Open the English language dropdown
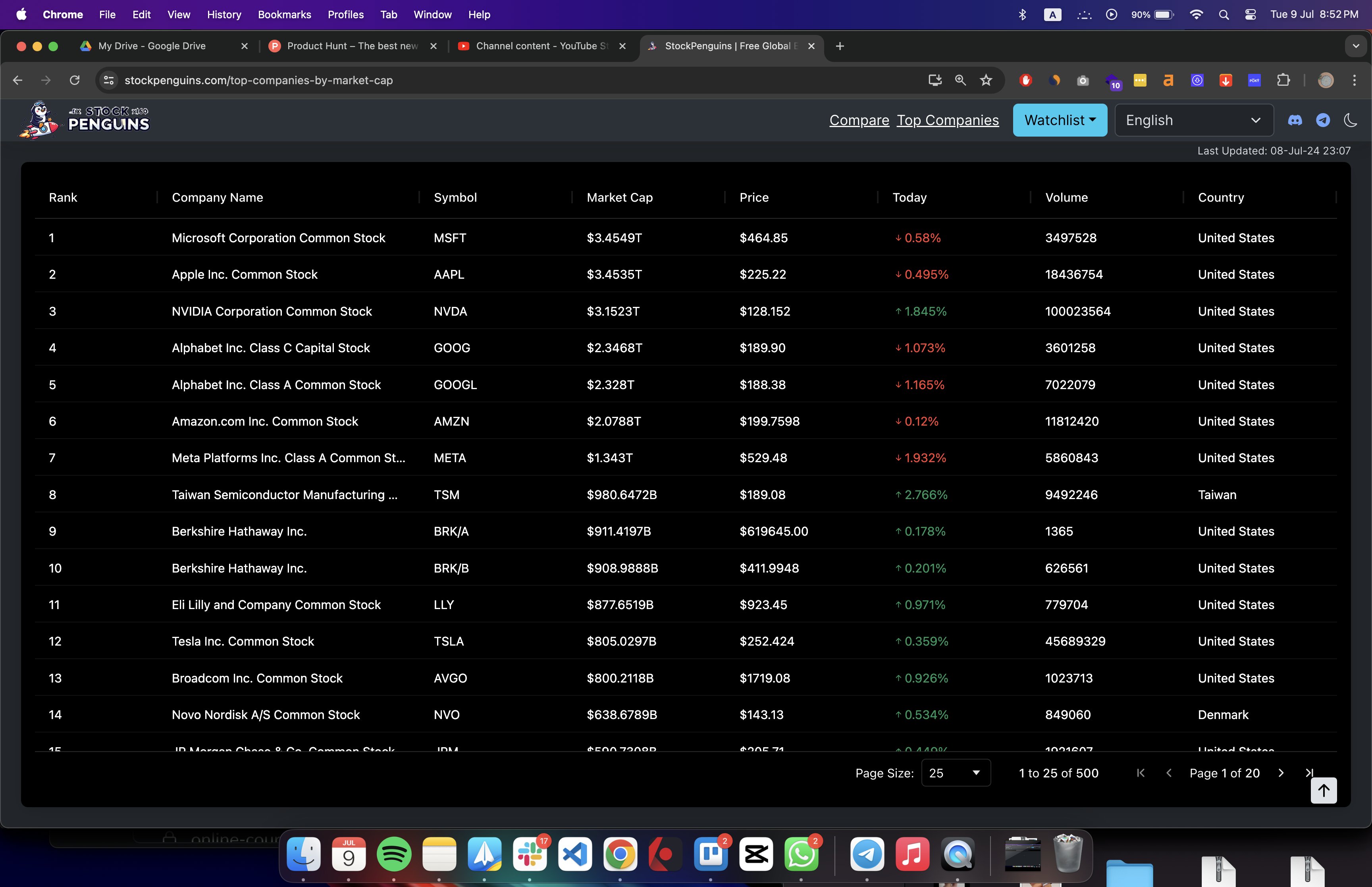Screen dimensions: 1372x887 click(1193, 120)
